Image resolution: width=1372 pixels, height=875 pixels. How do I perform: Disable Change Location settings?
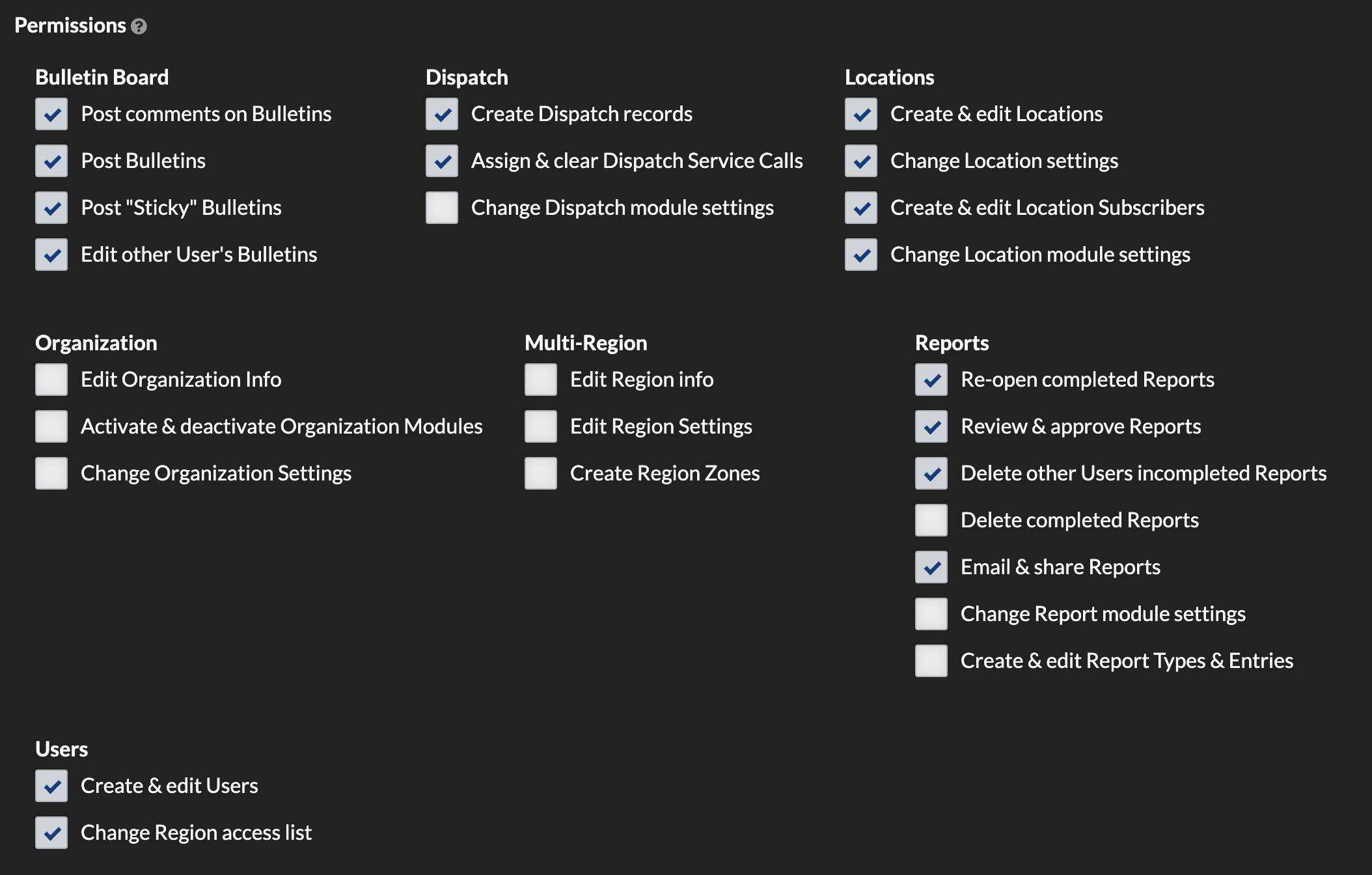click(860, 161)
